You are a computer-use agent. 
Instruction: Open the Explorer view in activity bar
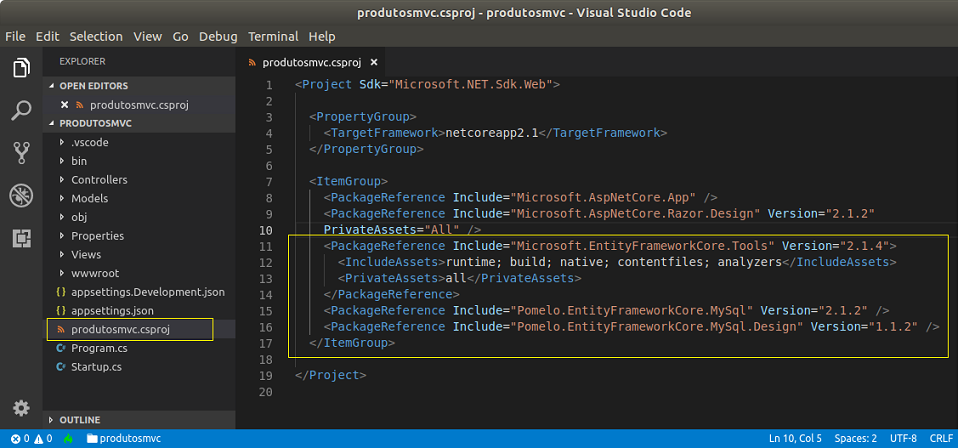click(x=21, y=67)
